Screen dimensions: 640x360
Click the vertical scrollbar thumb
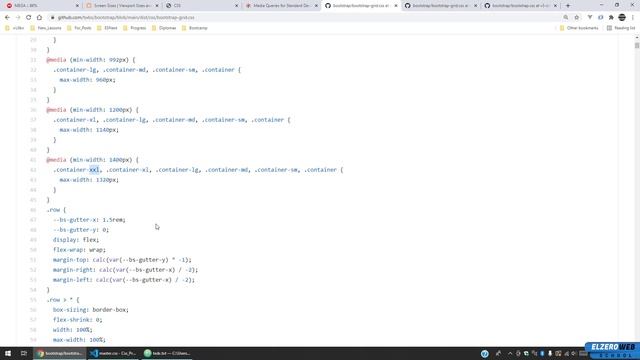tap(637, 45)
